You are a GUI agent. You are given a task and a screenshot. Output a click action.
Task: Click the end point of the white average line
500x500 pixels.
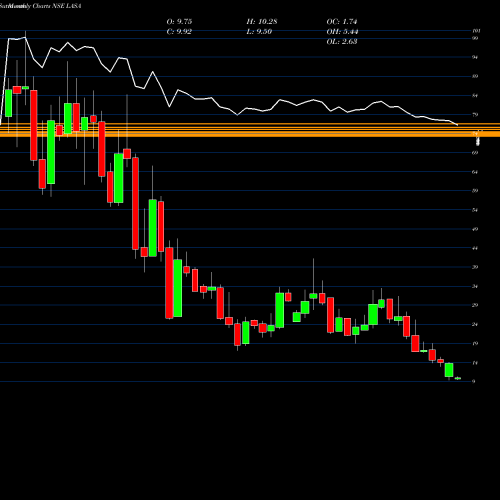[x=457, y=125]
